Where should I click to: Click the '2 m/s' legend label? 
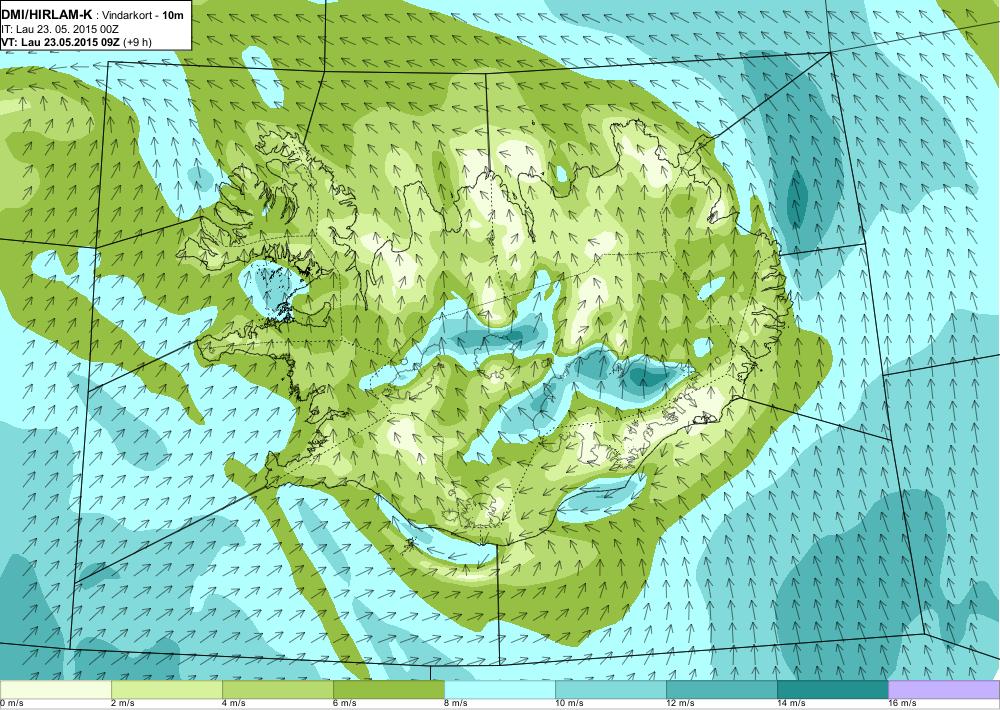point(123,704)
